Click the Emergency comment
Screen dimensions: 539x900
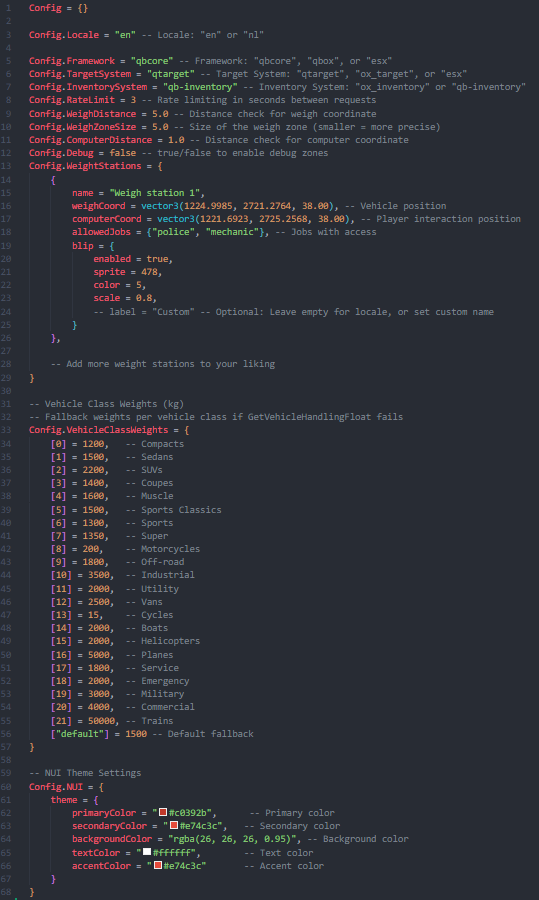click(x=157, y=681)
